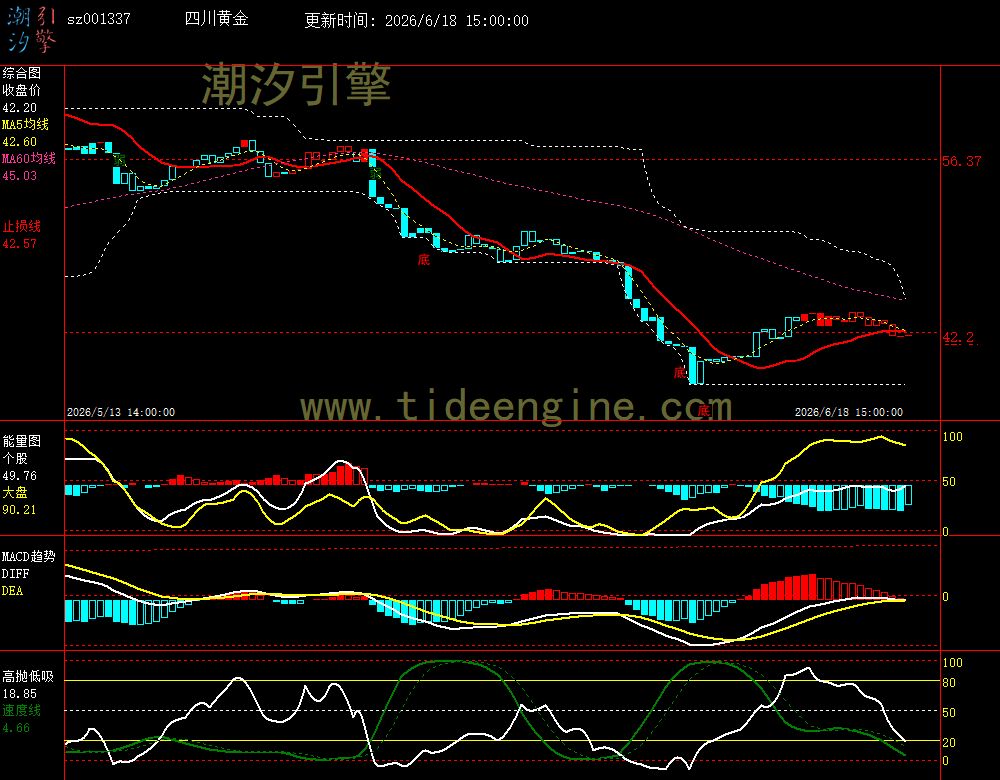Screen dimensions: 1000x780
Task: Click the 个股 energy value 49.76
Action: click(20, 476)
